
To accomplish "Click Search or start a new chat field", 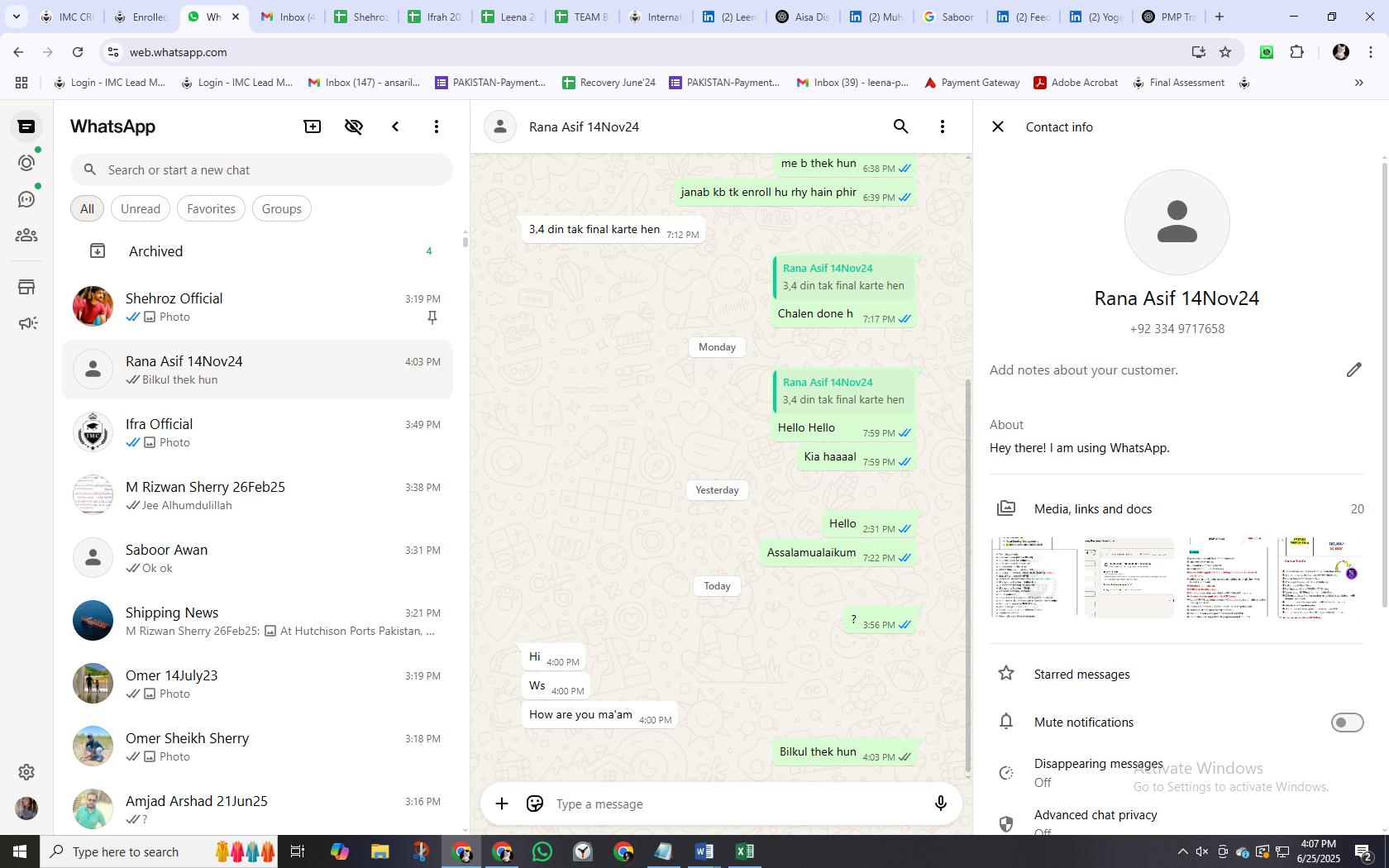I will pyautogui.click(x=261, y=170).
